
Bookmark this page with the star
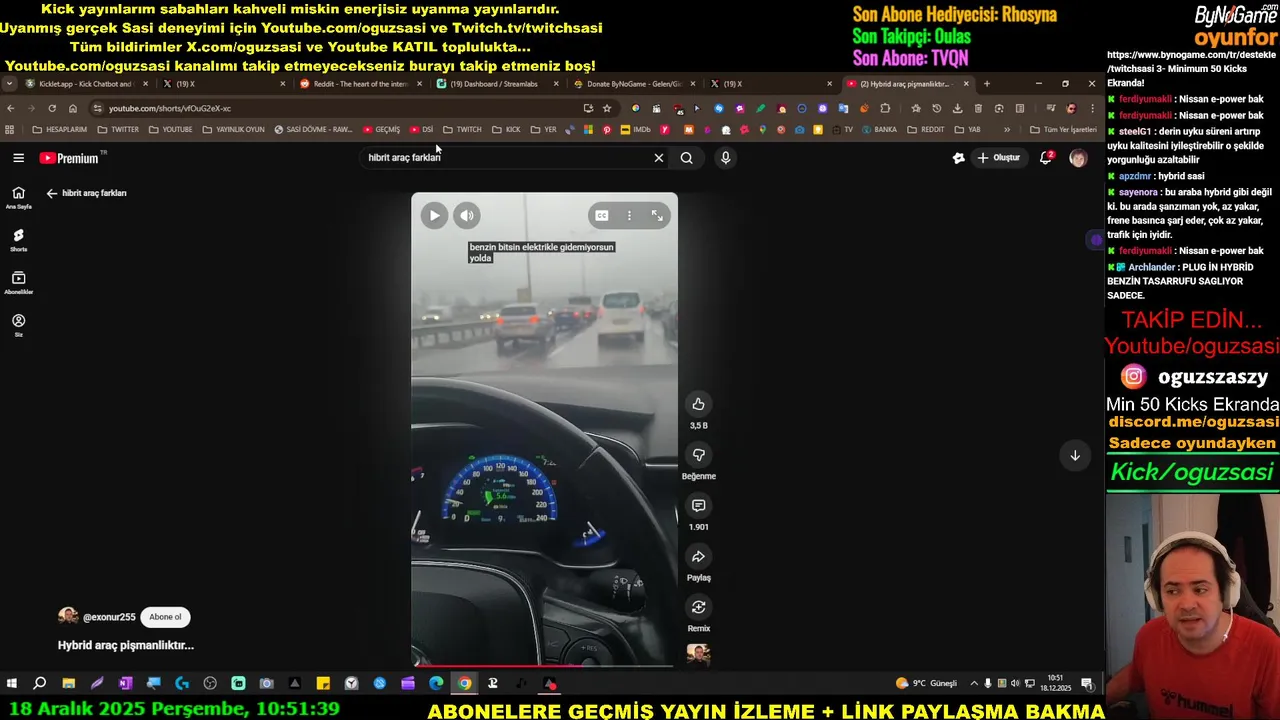pos(607,108)
